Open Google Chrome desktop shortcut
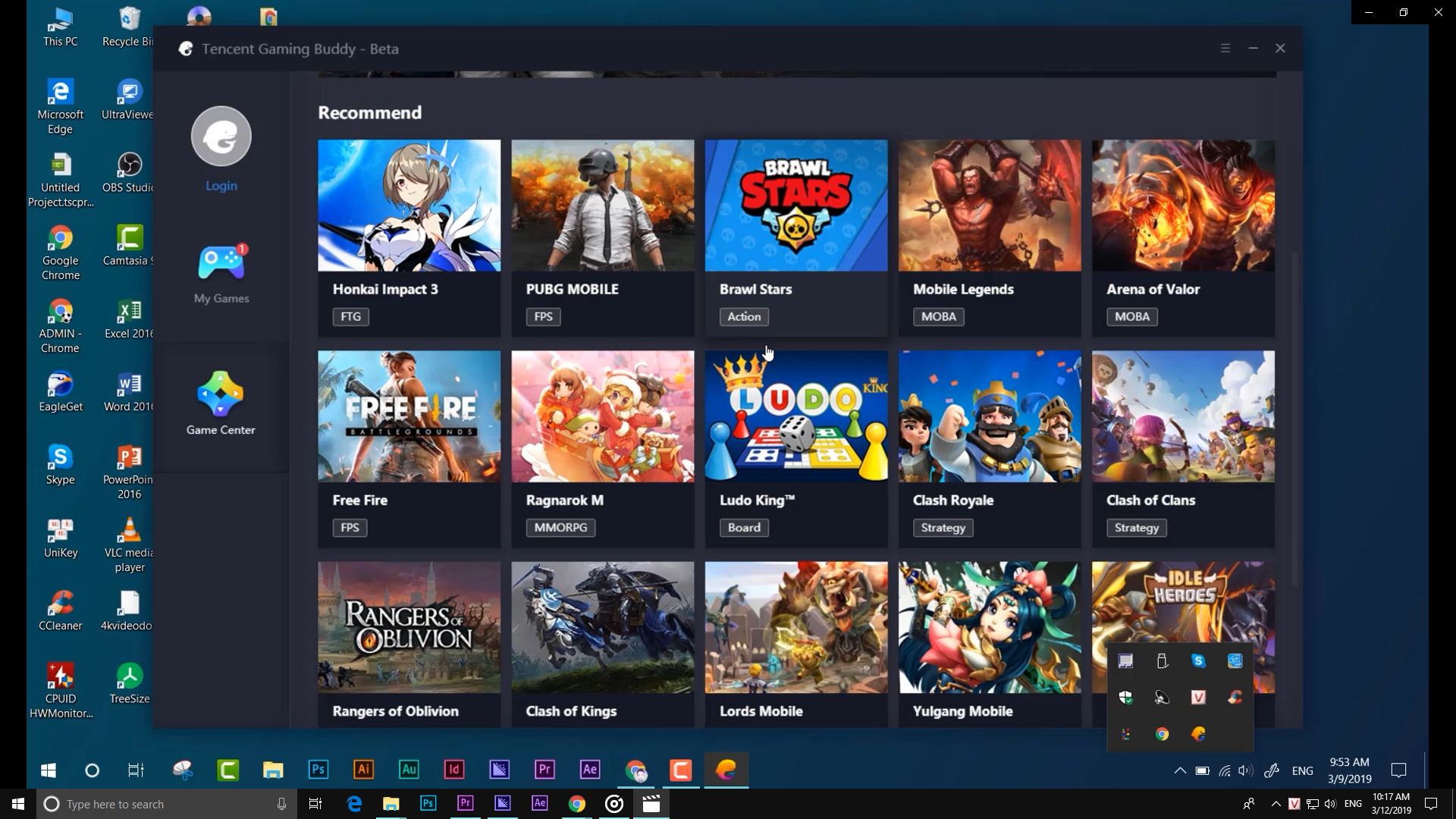 pos(60,253)
